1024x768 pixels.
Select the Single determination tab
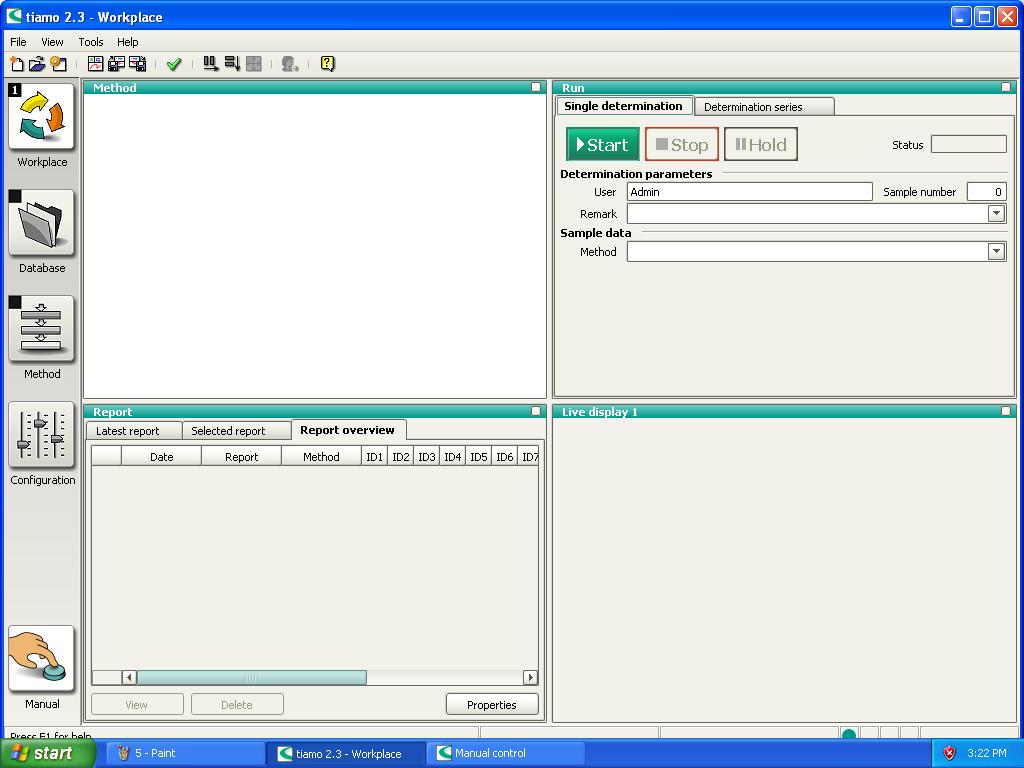coord(624,106)
